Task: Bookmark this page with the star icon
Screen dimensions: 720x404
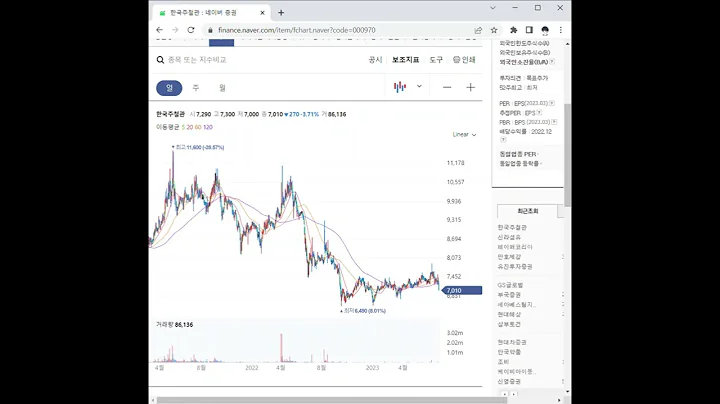Action: [494, 30]
